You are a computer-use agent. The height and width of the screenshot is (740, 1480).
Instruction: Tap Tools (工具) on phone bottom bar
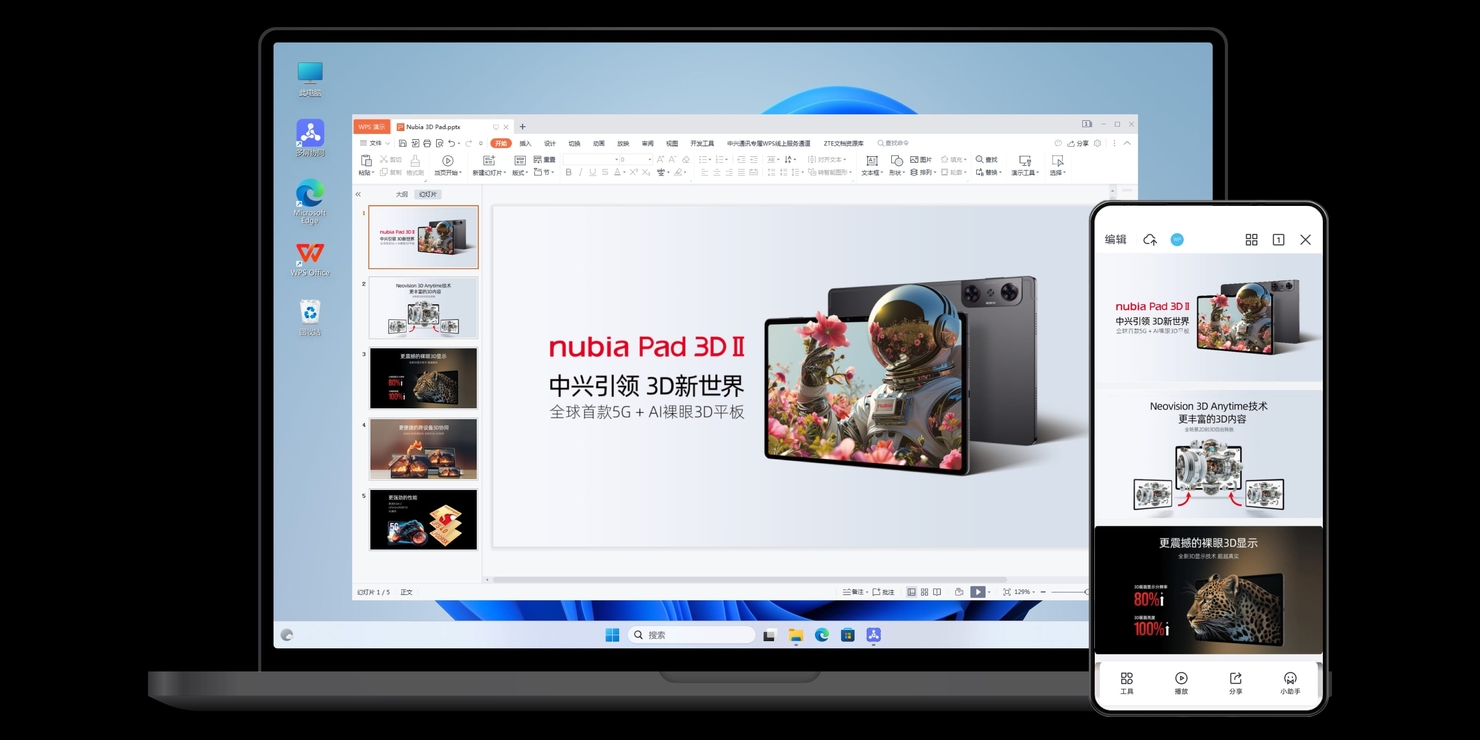[x=1126, y=683]
